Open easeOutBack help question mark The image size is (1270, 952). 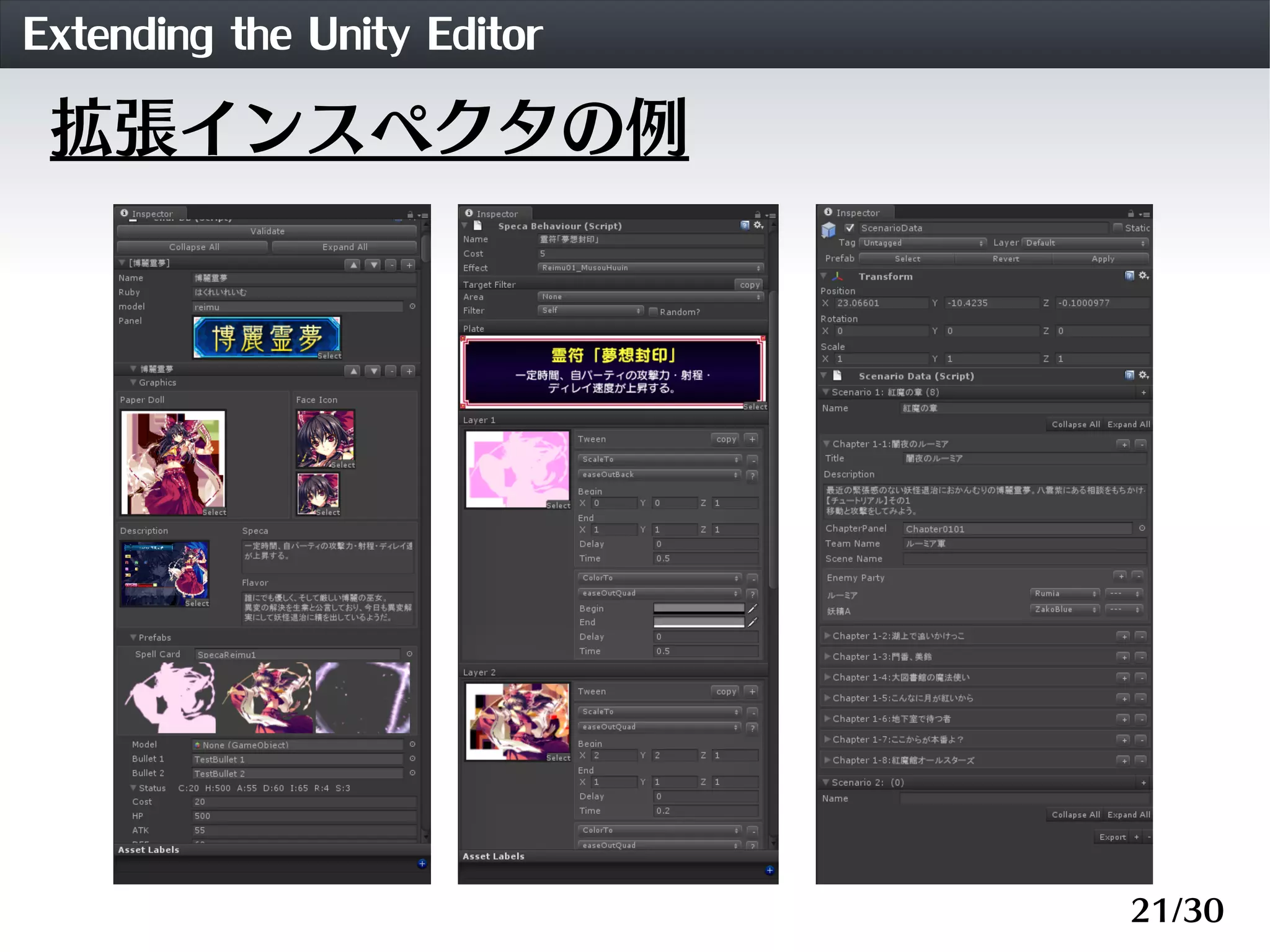[x=752, y=476]
